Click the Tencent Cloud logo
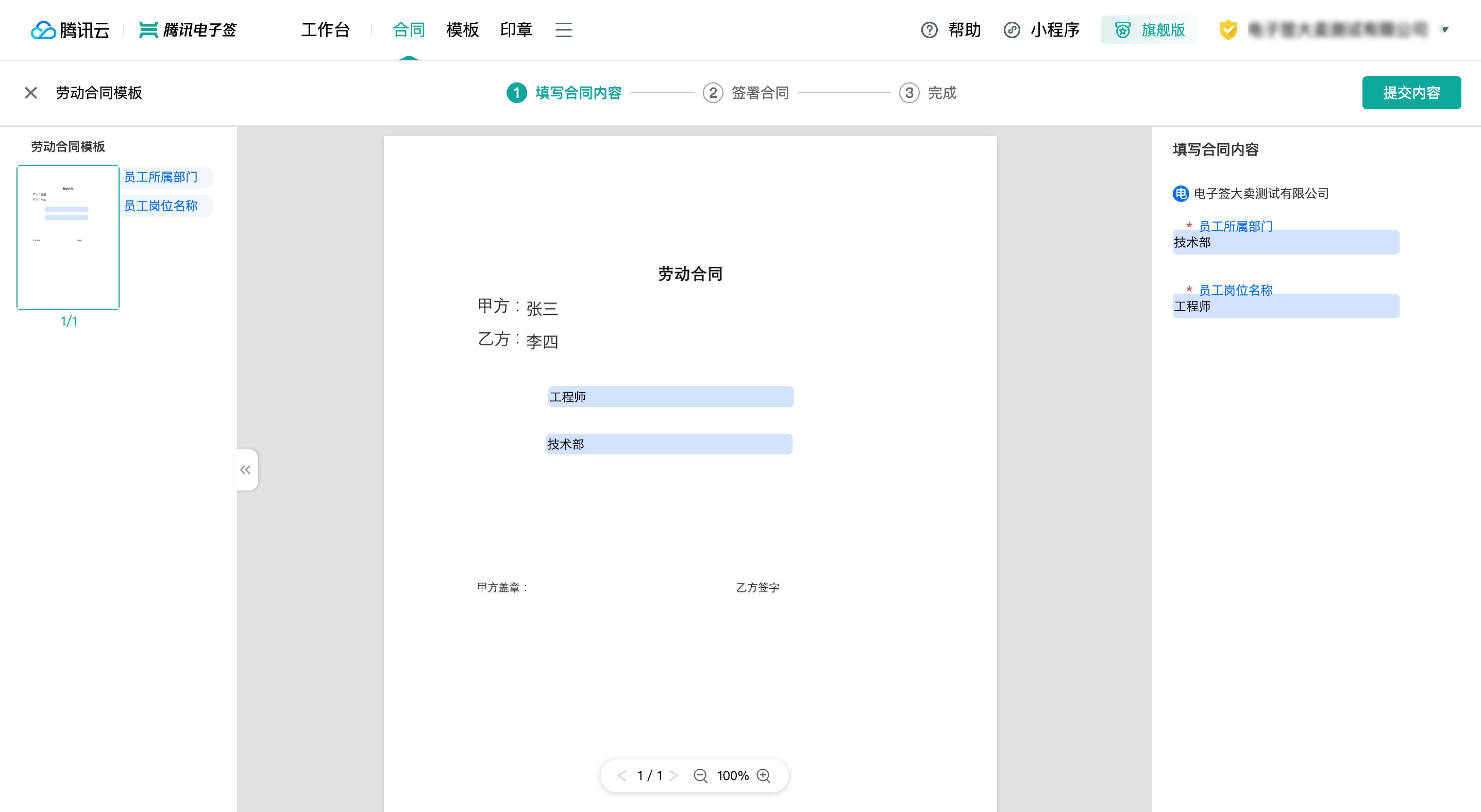 click(70, 30)
